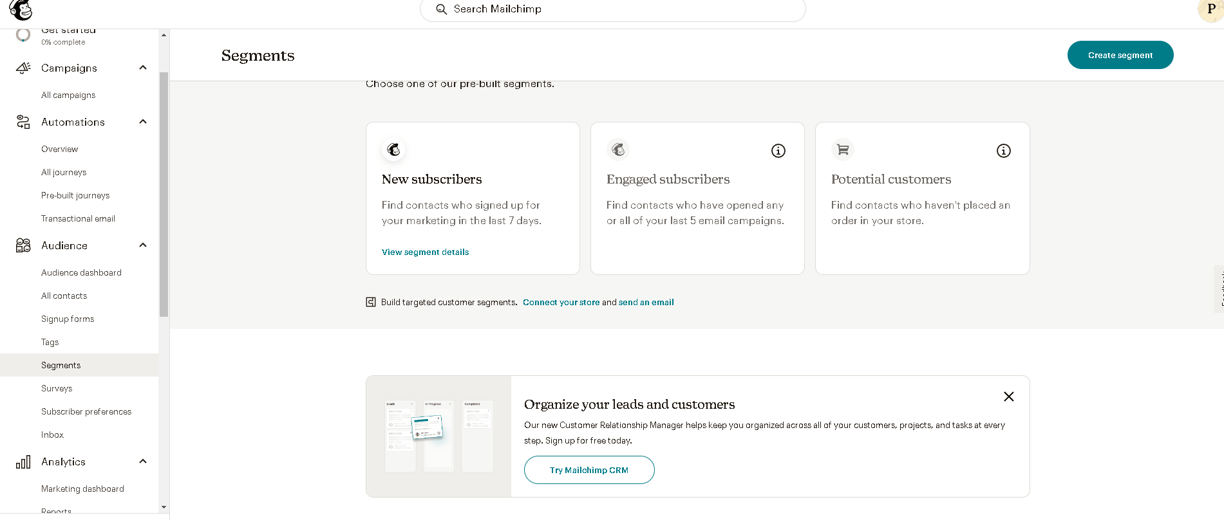The height and width of the screenshot is (520, 1224).
Task: Go to Inbox
Action: coord(52,435)
